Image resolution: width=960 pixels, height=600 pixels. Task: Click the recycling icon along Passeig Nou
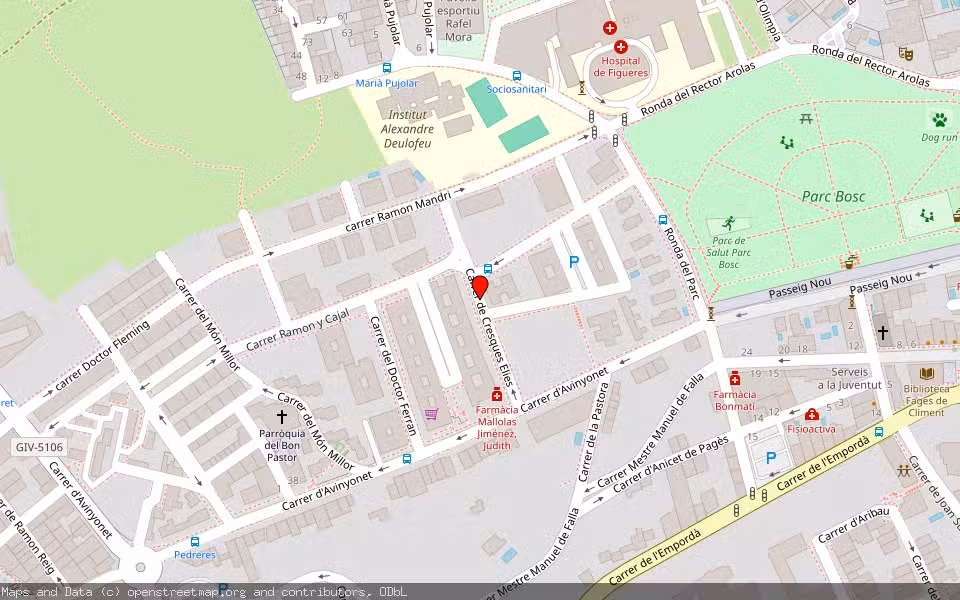(x=849, y=262)
